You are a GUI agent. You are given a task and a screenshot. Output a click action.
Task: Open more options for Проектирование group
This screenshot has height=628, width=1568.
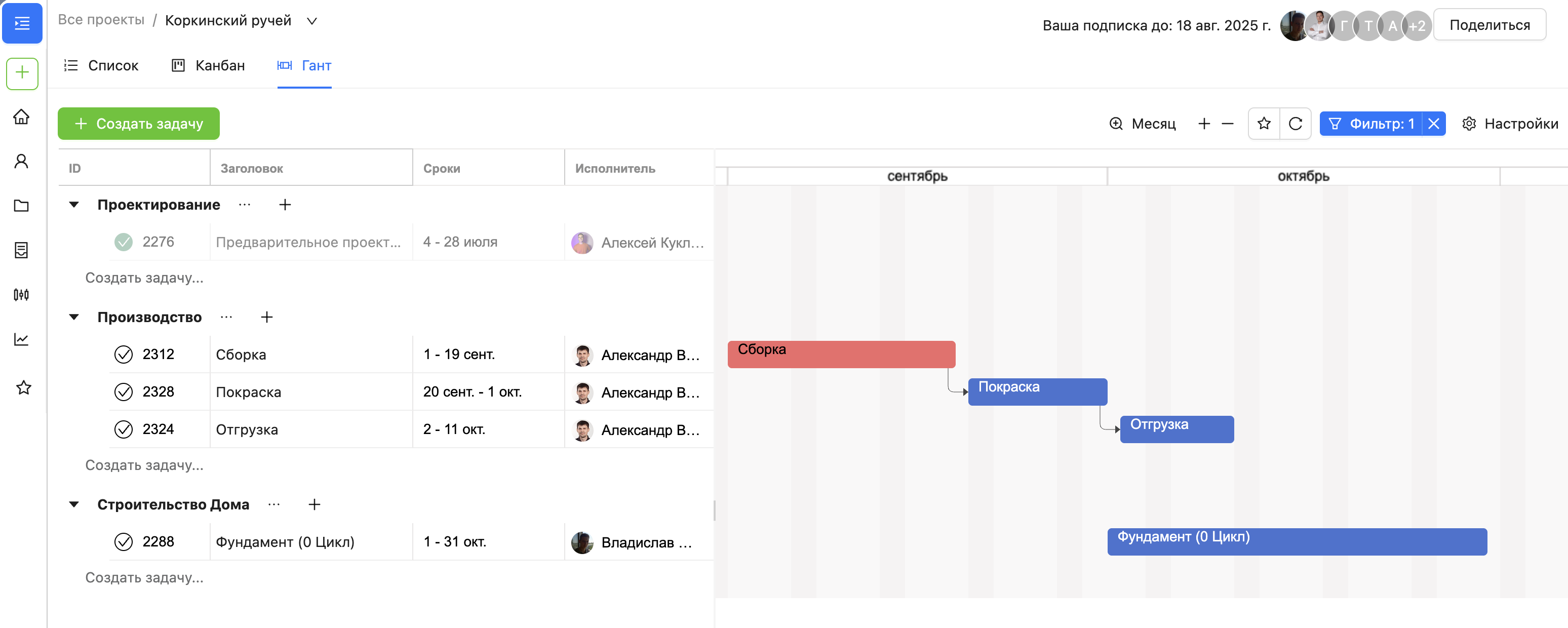[x=245, y=205]
